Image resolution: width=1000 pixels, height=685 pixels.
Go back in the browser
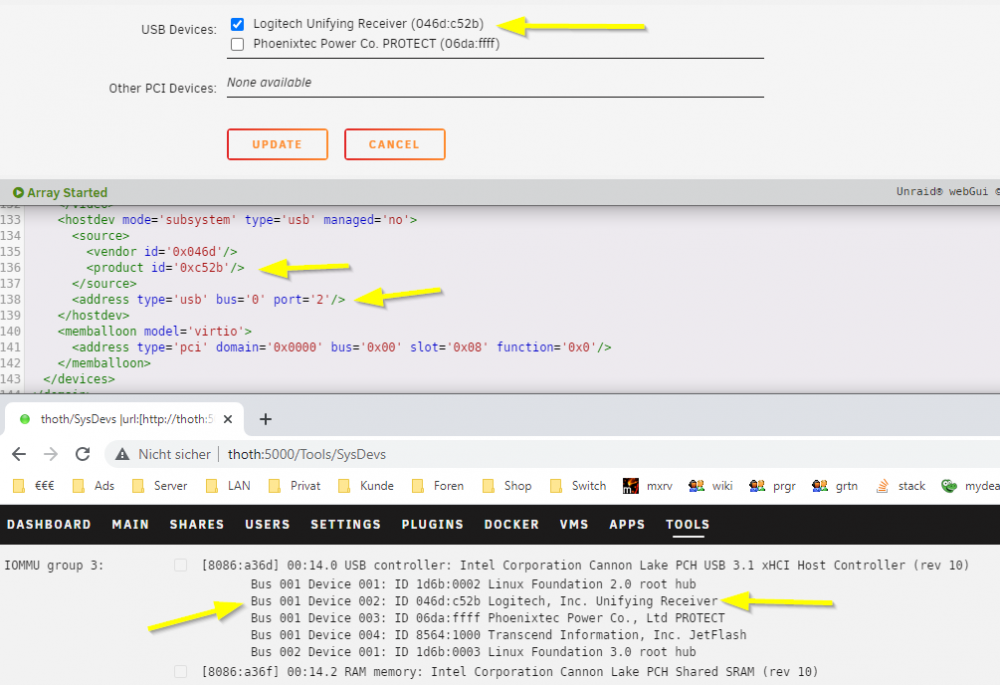click(19, 454)
